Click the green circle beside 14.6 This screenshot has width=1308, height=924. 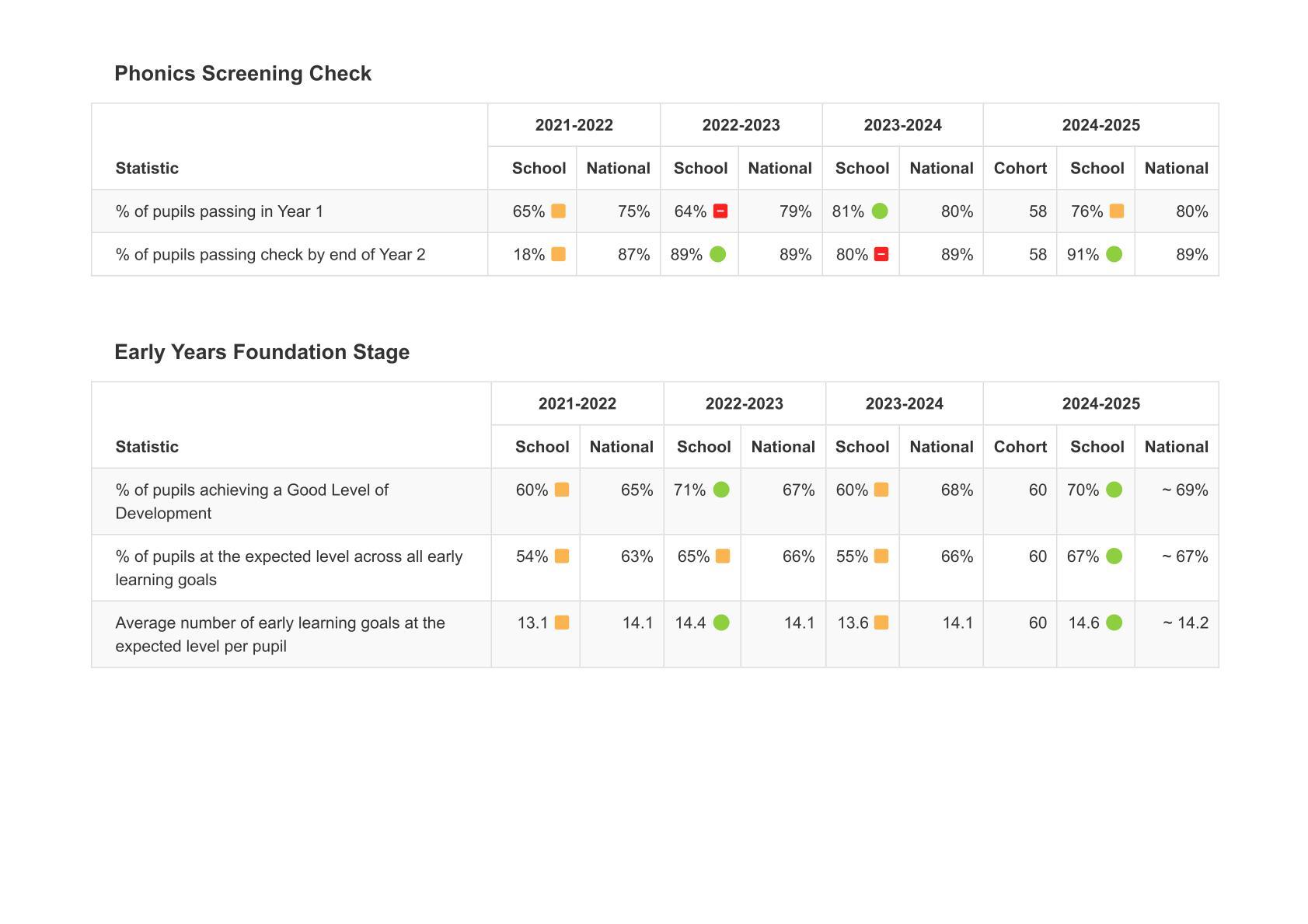[1114, 622]
